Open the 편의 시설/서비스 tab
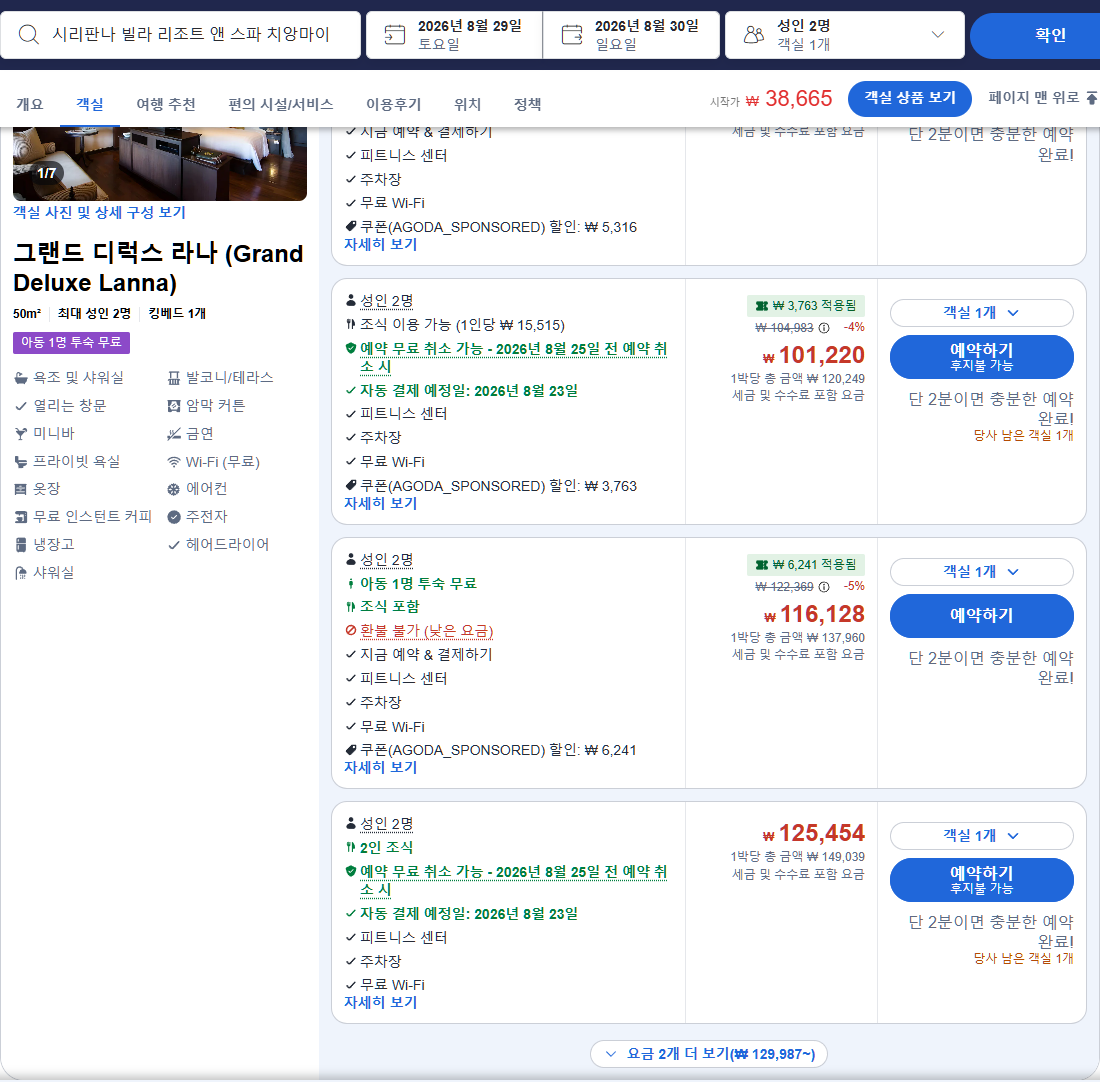Viewport: 1100px width, 1082px height. 281,105
